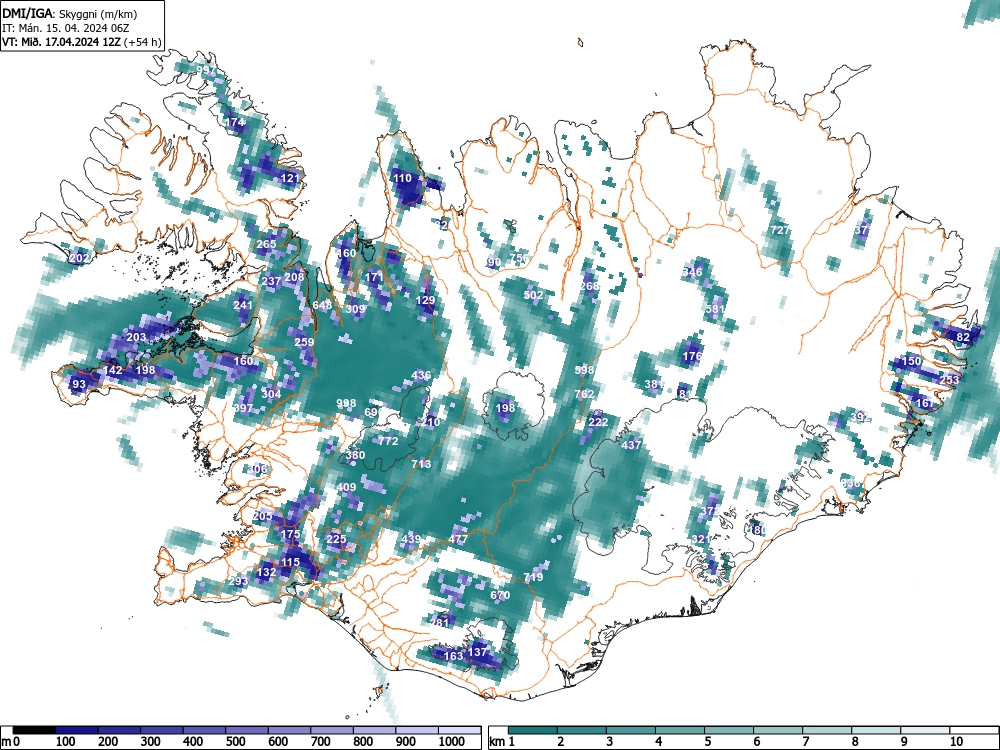
Task: Click the DMI/IGA Skyggni (m/km) title text
Action: [x=70, y=13]
